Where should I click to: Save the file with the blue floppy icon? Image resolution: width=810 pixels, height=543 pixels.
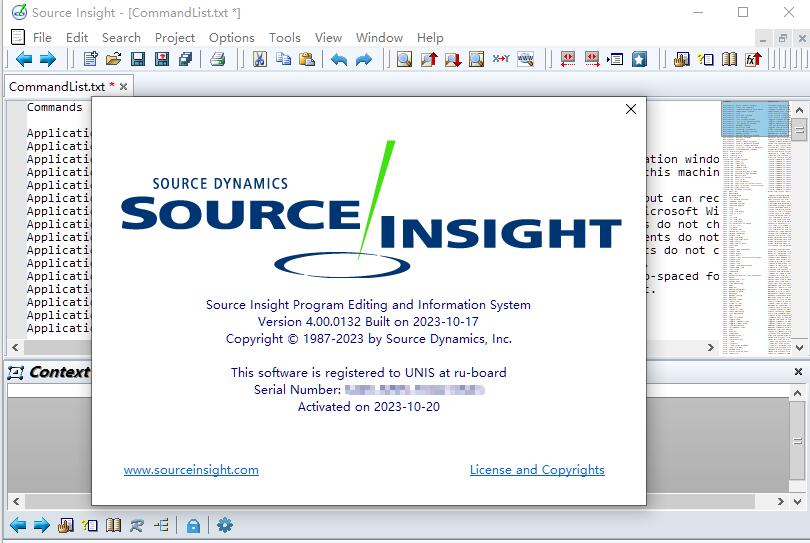[x=138, y=59]
